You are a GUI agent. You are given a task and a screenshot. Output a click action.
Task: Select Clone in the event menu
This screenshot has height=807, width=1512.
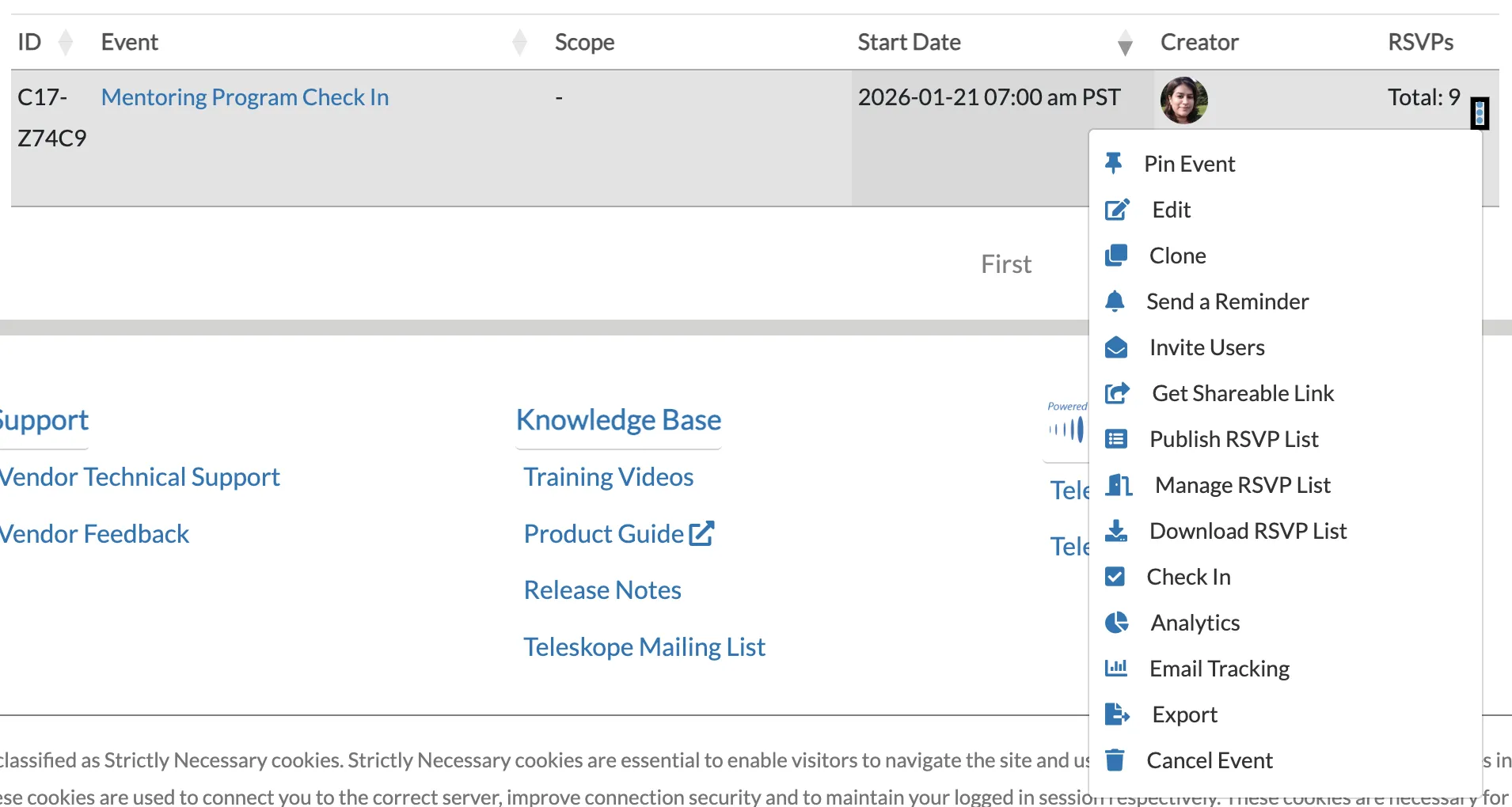(x=1177, y=255)
